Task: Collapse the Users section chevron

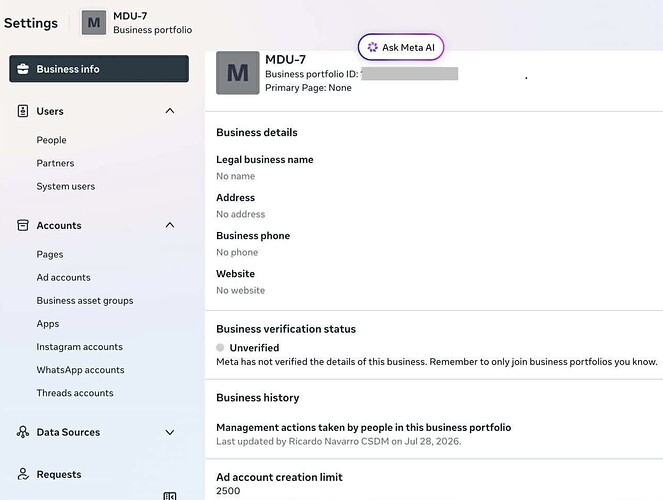Action: tap(170, 111)
